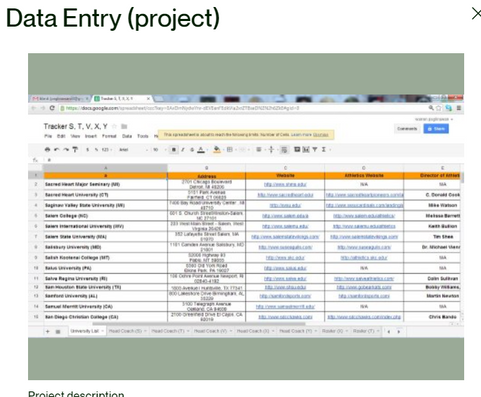481x397 pixels.
Task: Open the Format menu
Action: click(x=109, y=136)
